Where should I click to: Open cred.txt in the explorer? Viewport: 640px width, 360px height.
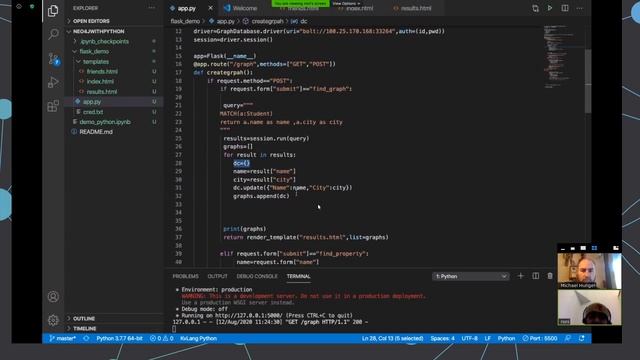coord(93,112)
